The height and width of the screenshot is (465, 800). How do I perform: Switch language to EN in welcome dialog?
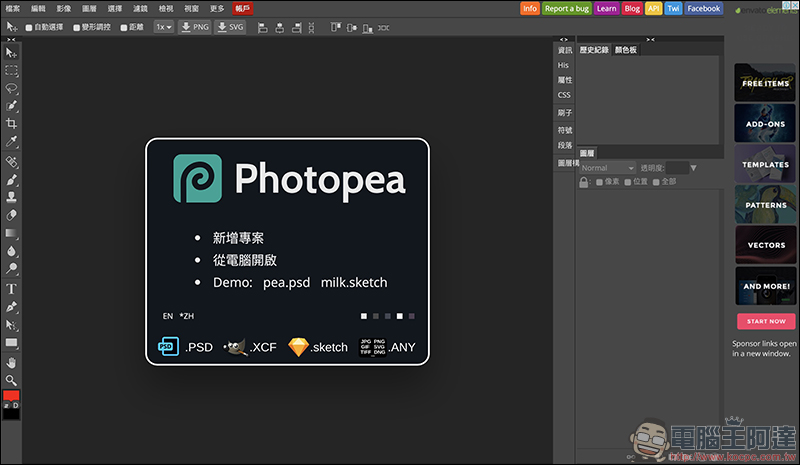point(168,316)
